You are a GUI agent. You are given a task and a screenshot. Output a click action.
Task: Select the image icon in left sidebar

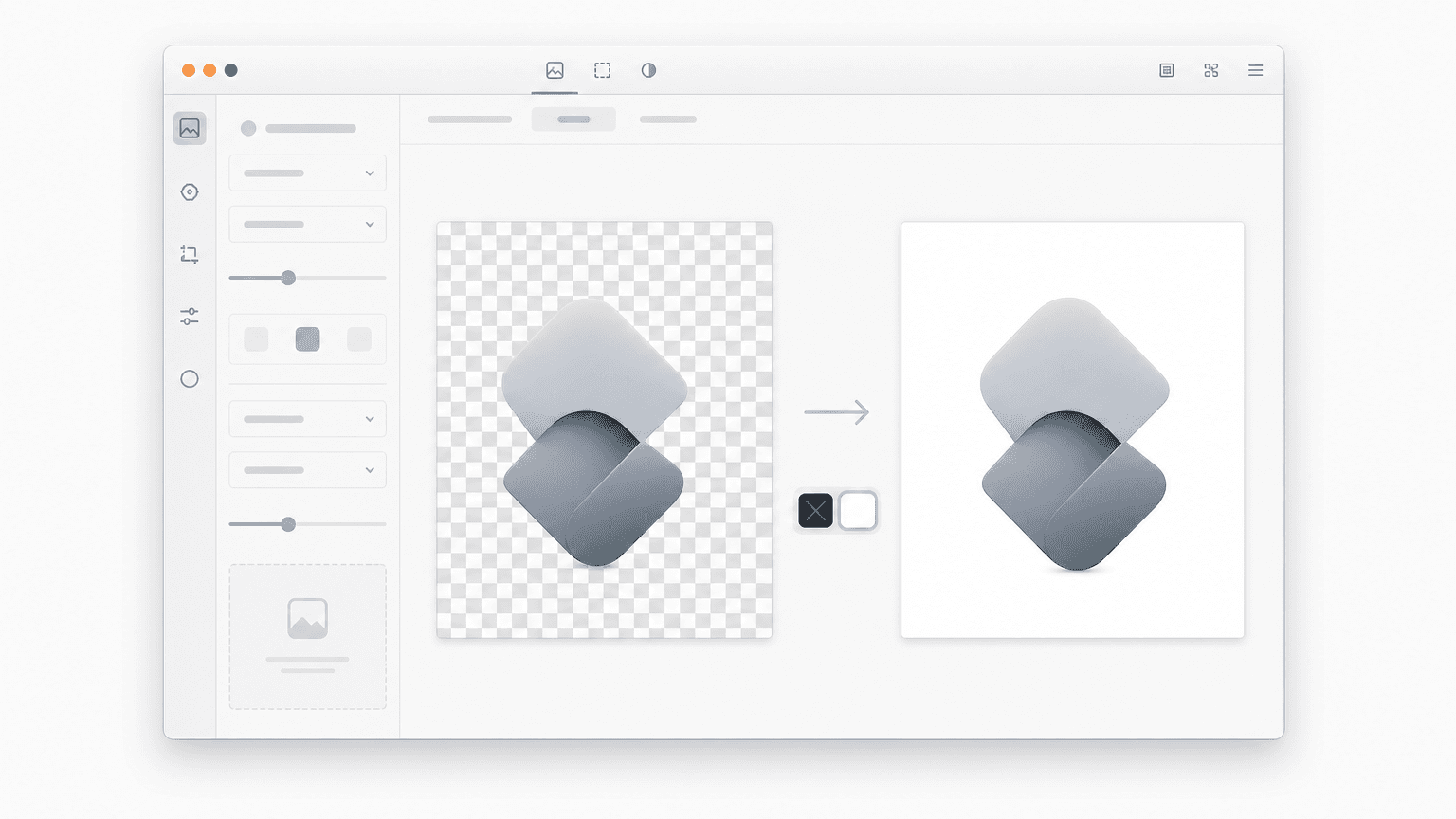(190, 128)
